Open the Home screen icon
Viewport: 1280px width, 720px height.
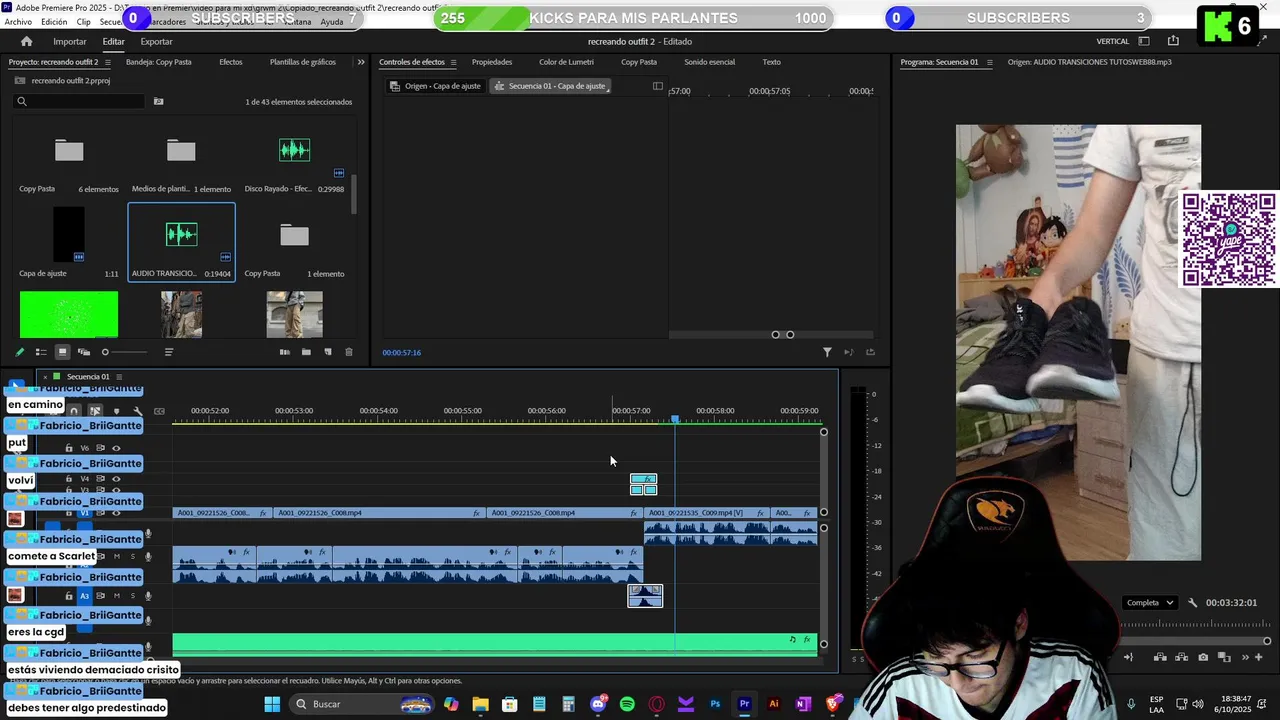[26, 41]
